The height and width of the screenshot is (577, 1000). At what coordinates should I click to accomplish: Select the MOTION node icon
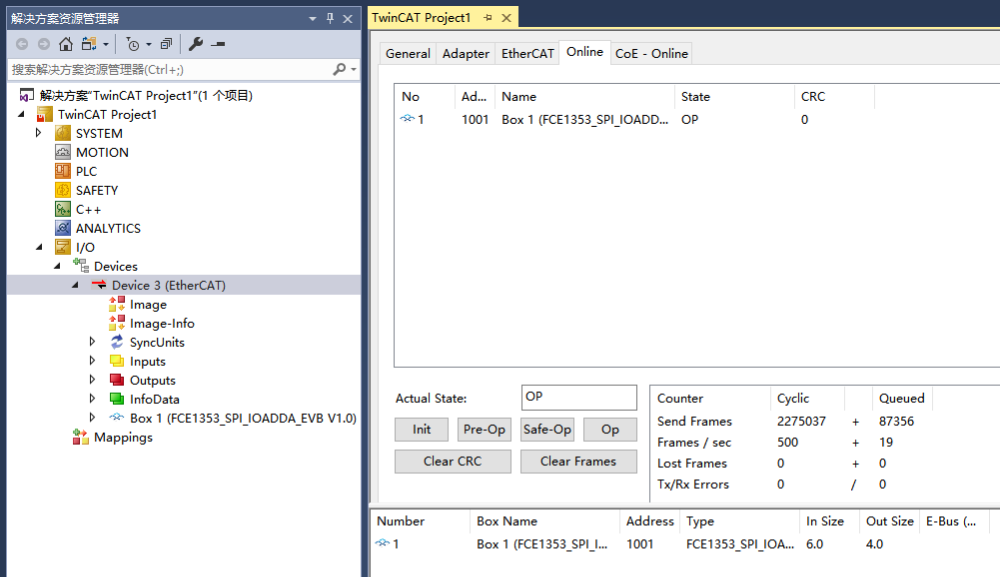tap(62, 152)
